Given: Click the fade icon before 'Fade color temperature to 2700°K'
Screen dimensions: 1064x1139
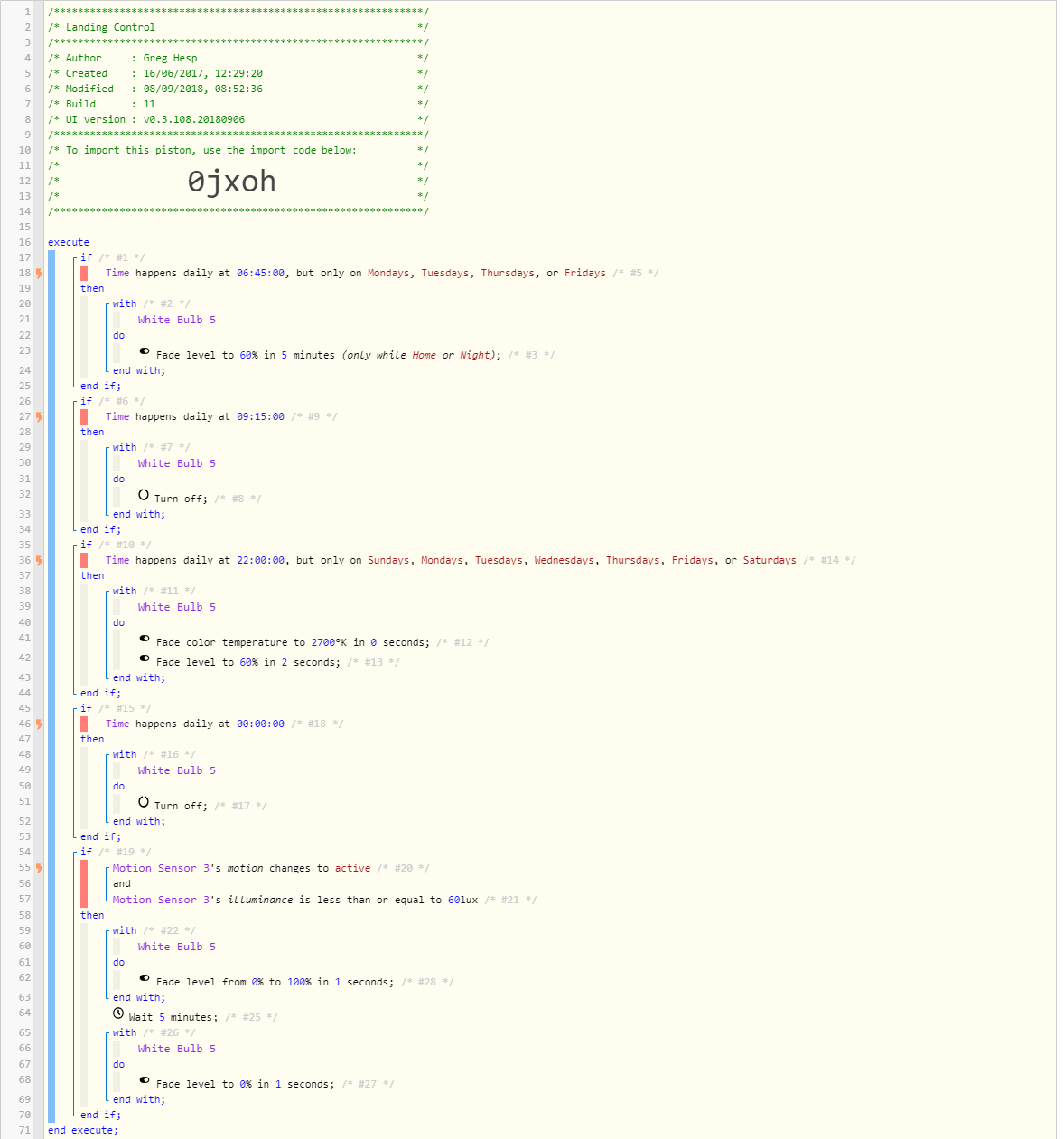Looking at the screenshot, I should tap(145, 639).
